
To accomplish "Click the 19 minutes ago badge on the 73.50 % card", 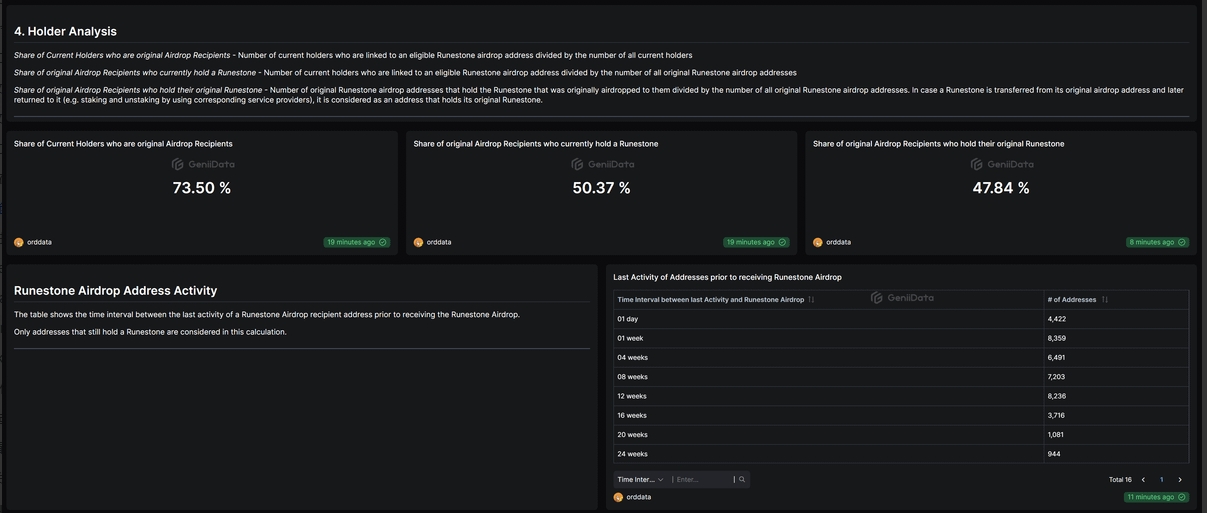I will 356,242.
